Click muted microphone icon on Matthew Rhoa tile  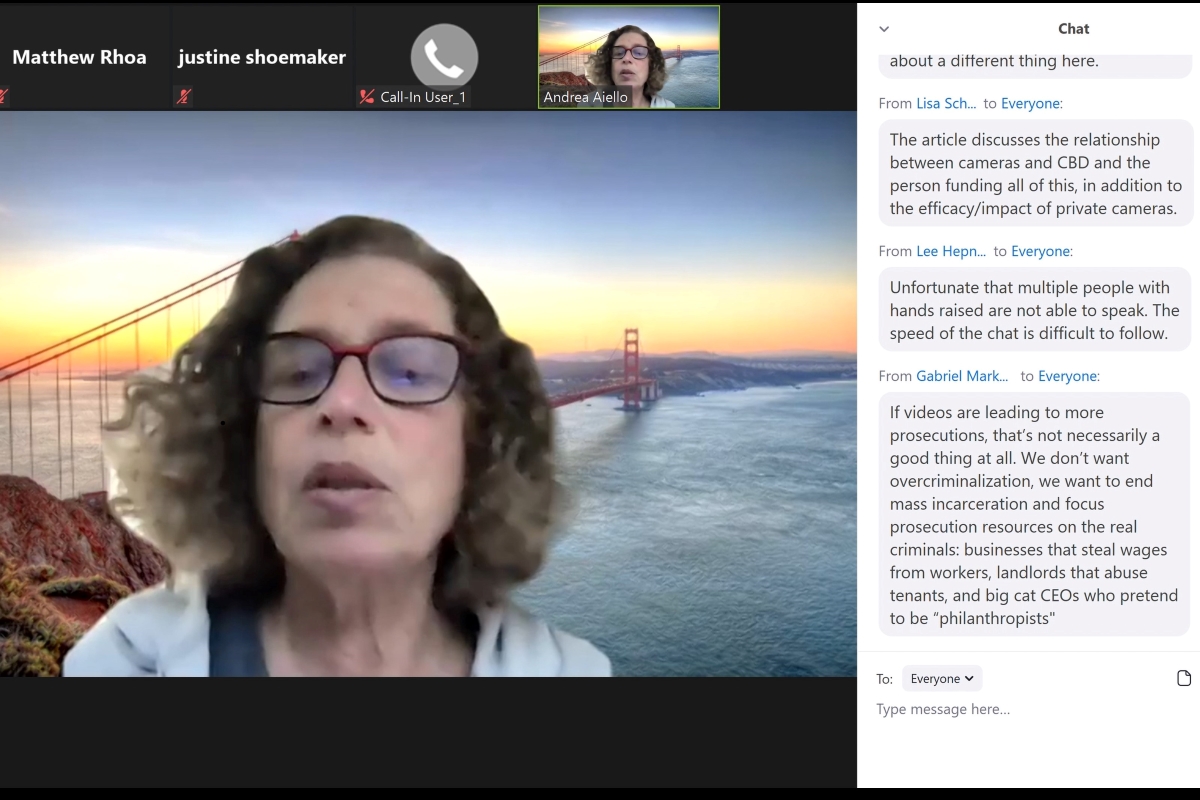[4, 97]
